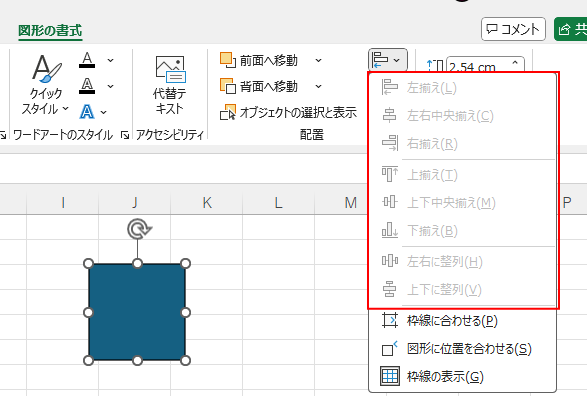Select column J header
The width and height of the screenshot is (587, 396).
[x=135, y=203]
